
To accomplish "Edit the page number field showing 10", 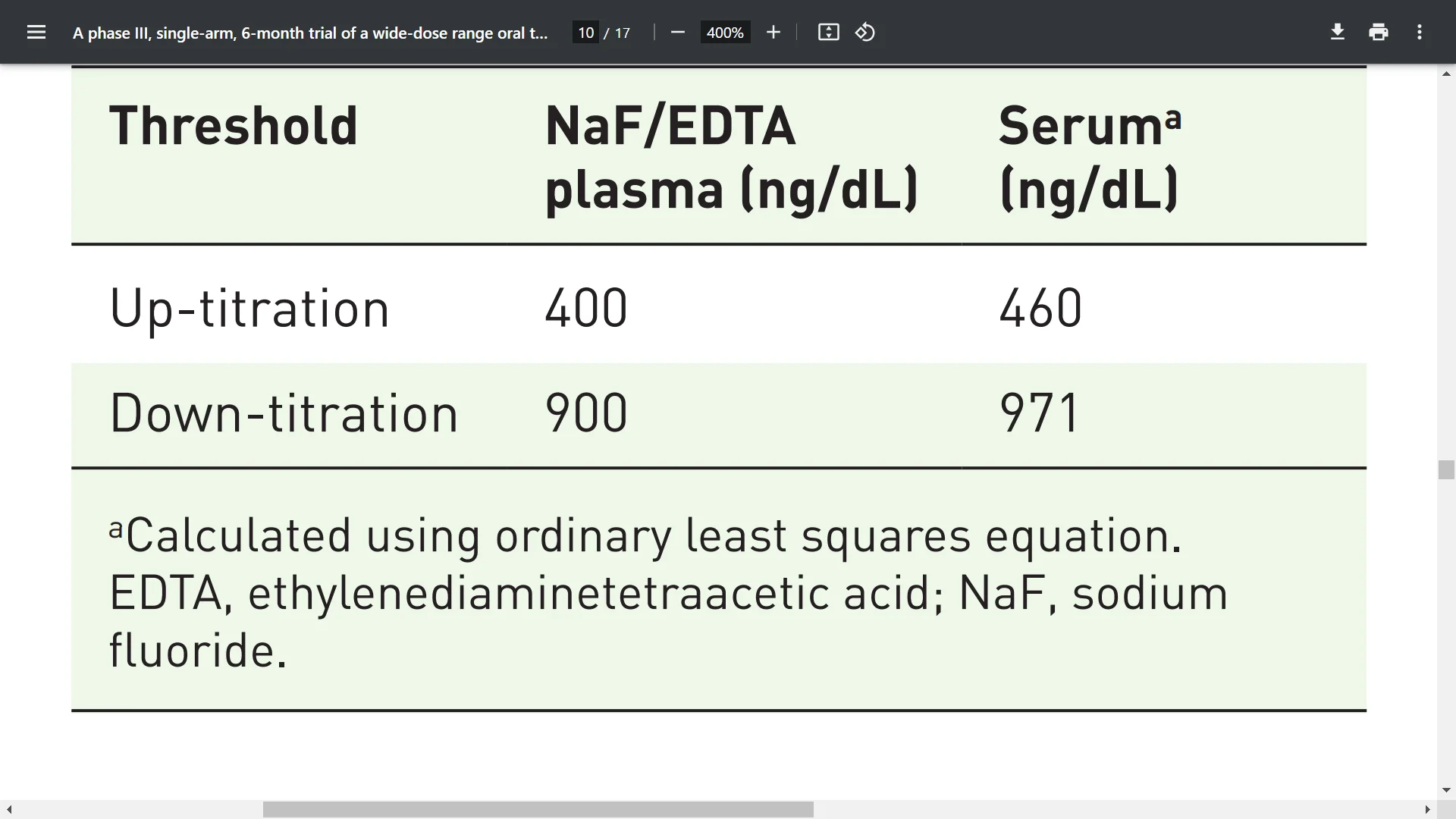I will [x=585, y=33].
